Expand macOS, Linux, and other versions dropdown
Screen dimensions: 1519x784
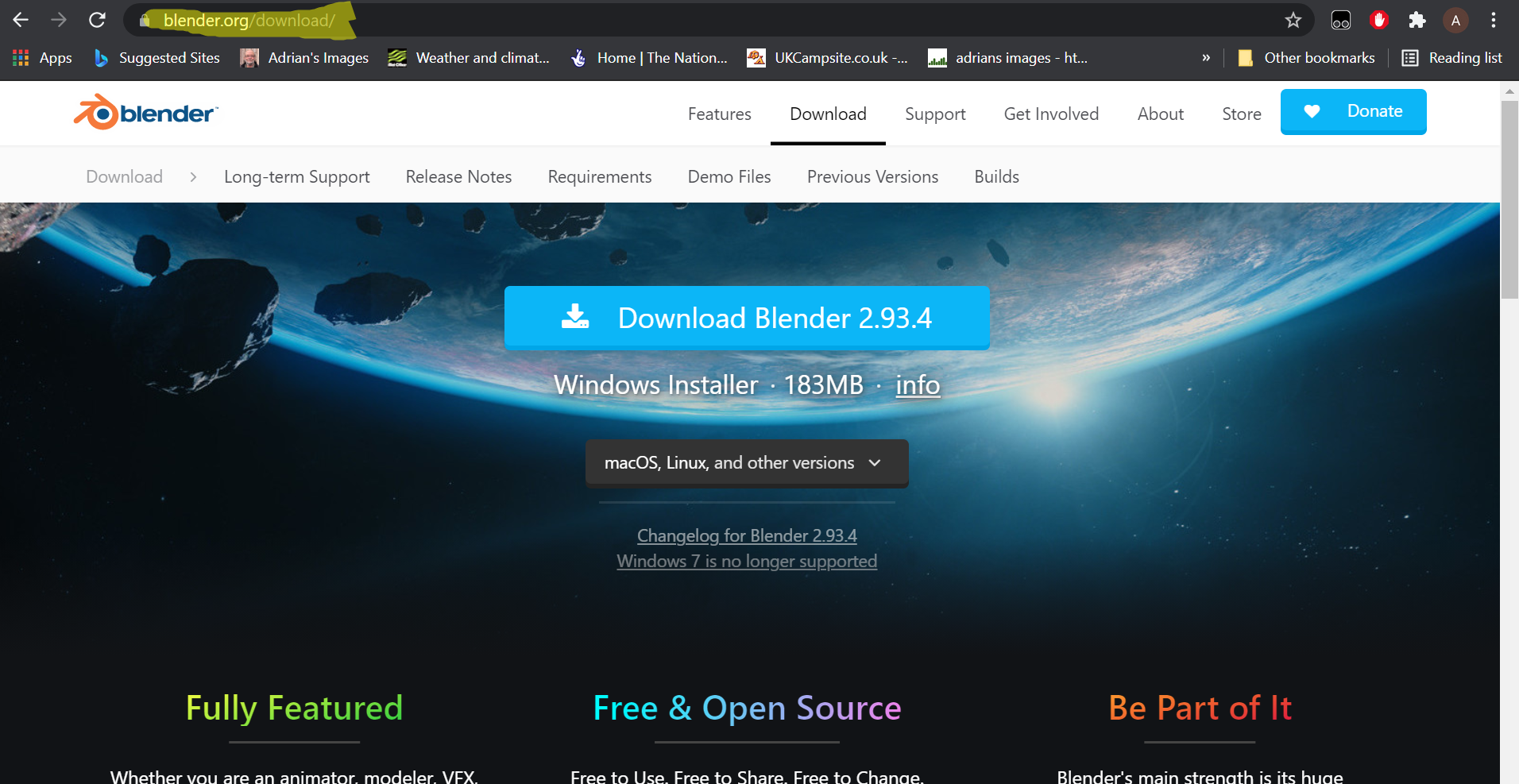[x=747, y=463]
